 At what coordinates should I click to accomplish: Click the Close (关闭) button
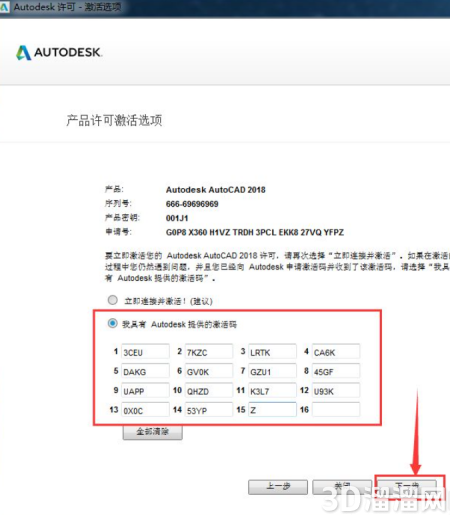point(342,487)
